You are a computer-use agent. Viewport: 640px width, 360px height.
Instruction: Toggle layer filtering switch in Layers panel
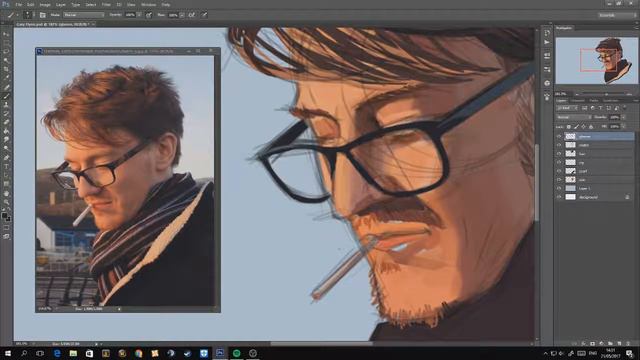coord(625,108)
